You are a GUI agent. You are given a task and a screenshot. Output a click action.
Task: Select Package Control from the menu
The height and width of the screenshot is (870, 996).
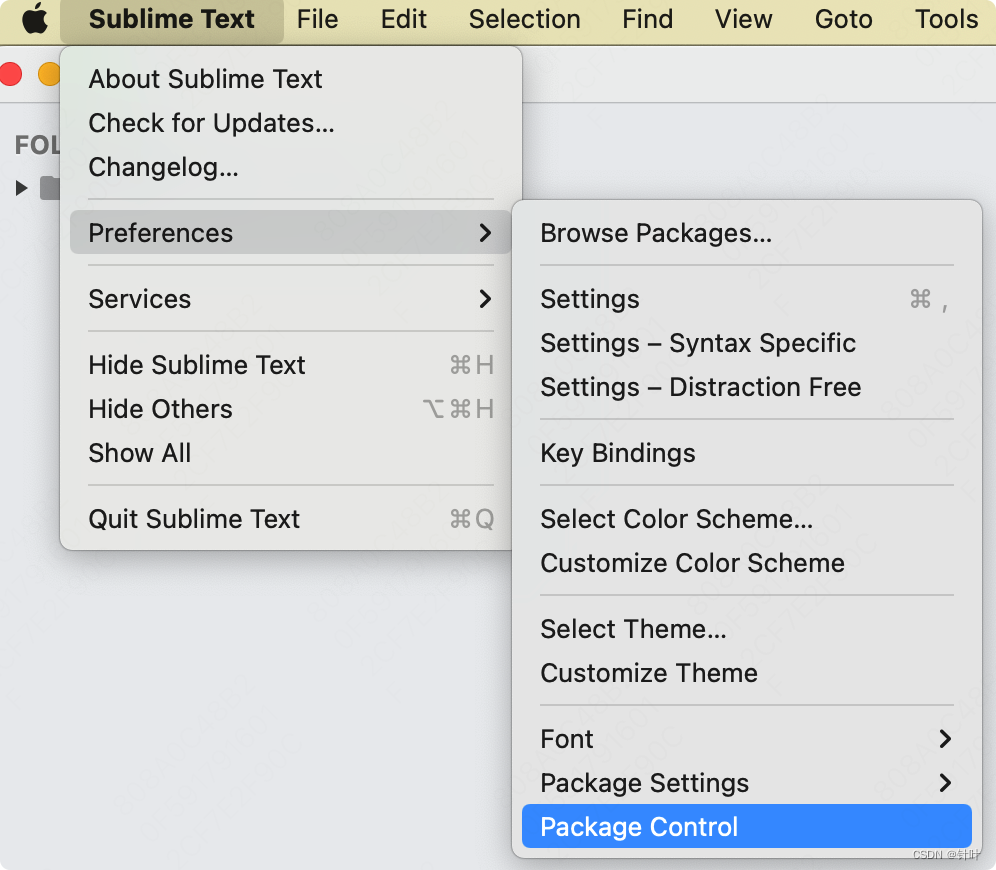pos(638,827)
